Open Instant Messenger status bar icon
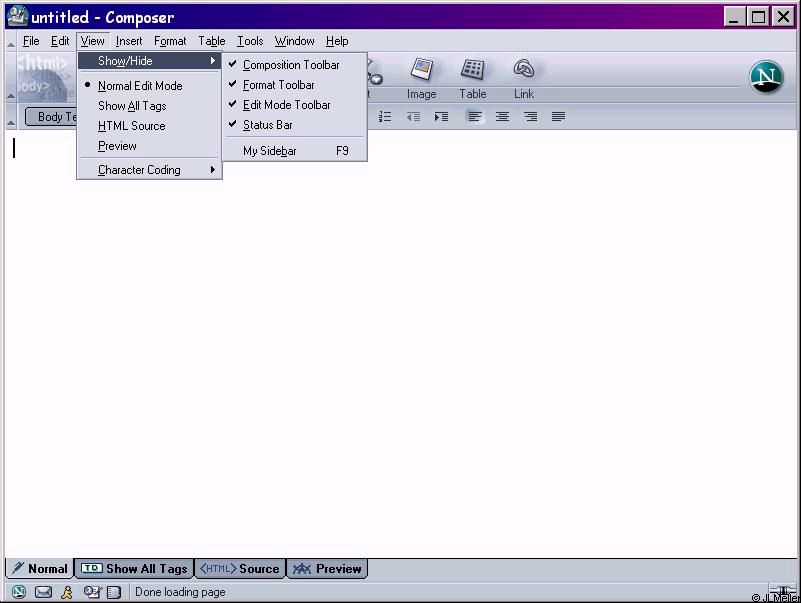Viewport: 801px width, 603px height. (67, 592)
